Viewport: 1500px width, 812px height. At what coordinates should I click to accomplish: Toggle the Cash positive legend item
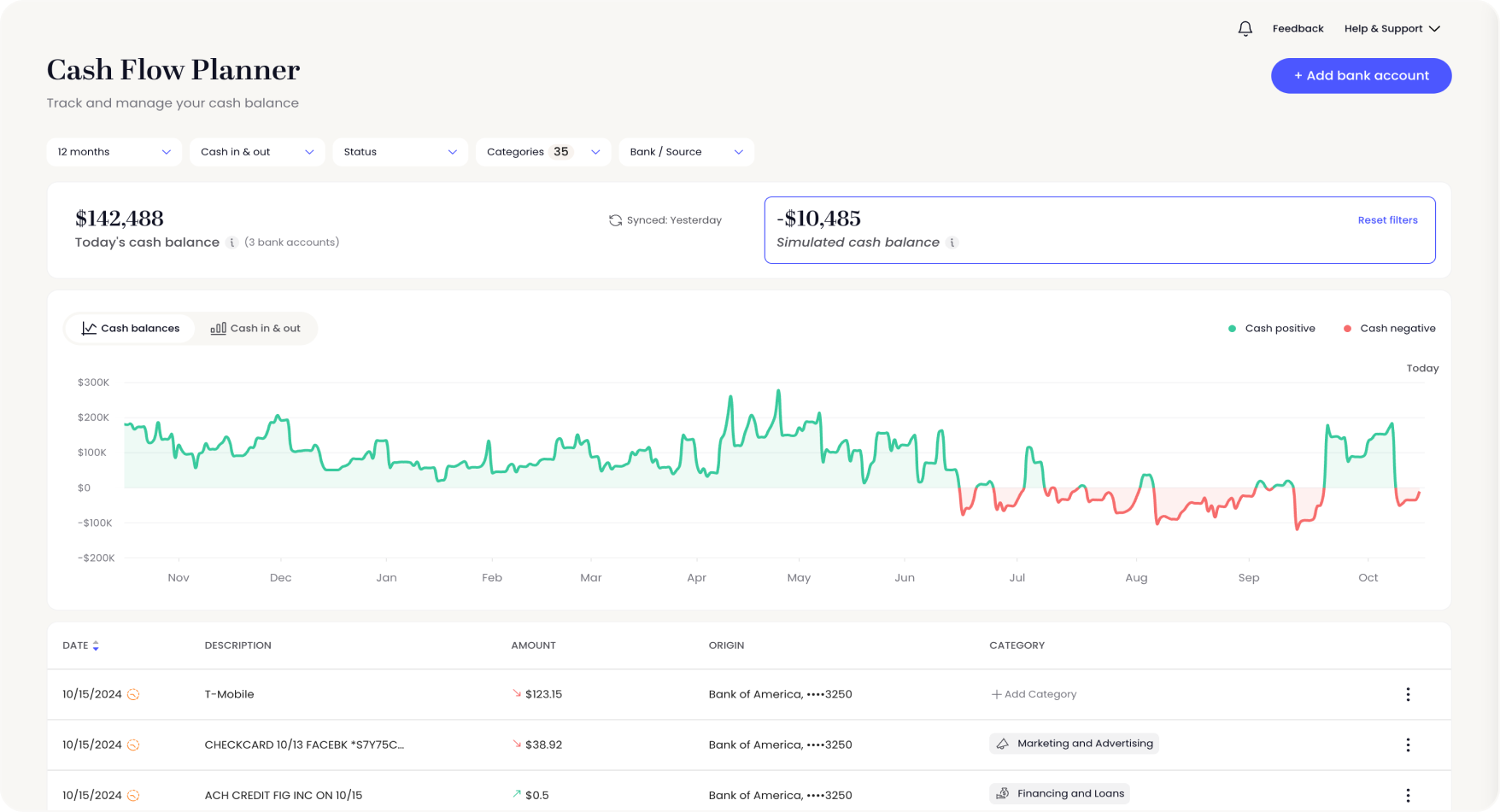click(x=1271, y=329)
